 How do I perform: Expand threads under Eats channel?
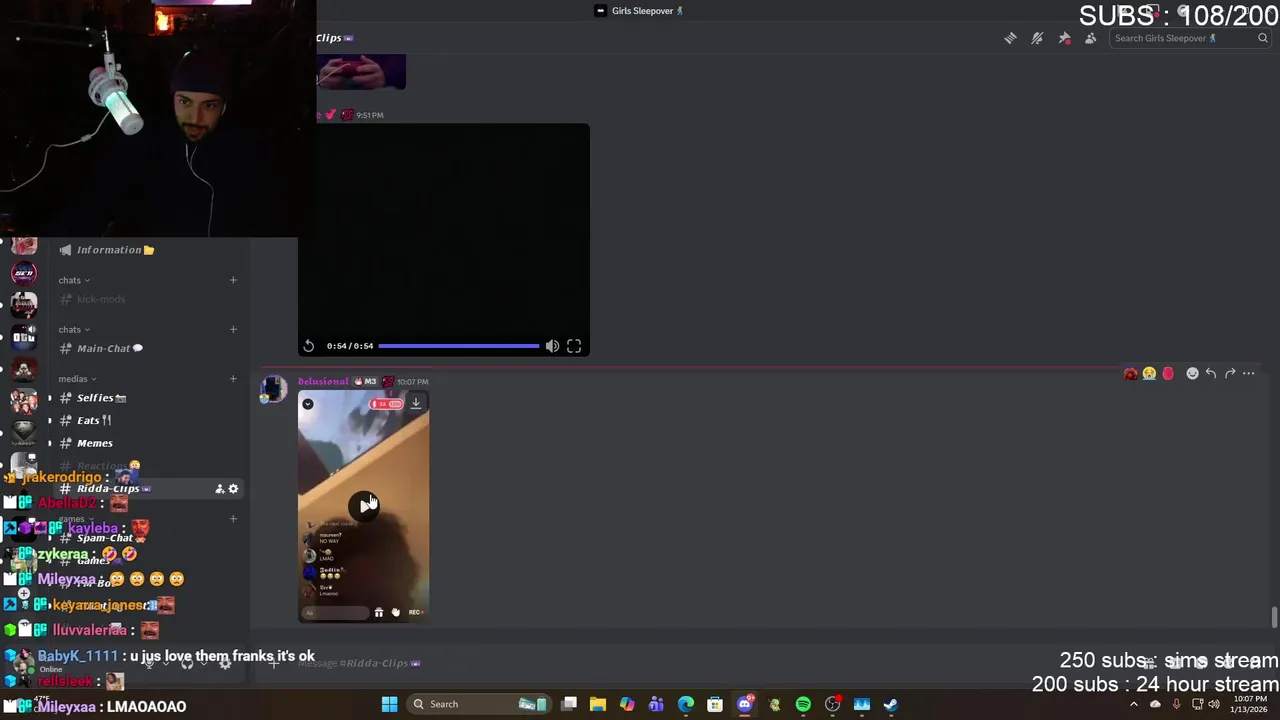(x=49, y=420)
